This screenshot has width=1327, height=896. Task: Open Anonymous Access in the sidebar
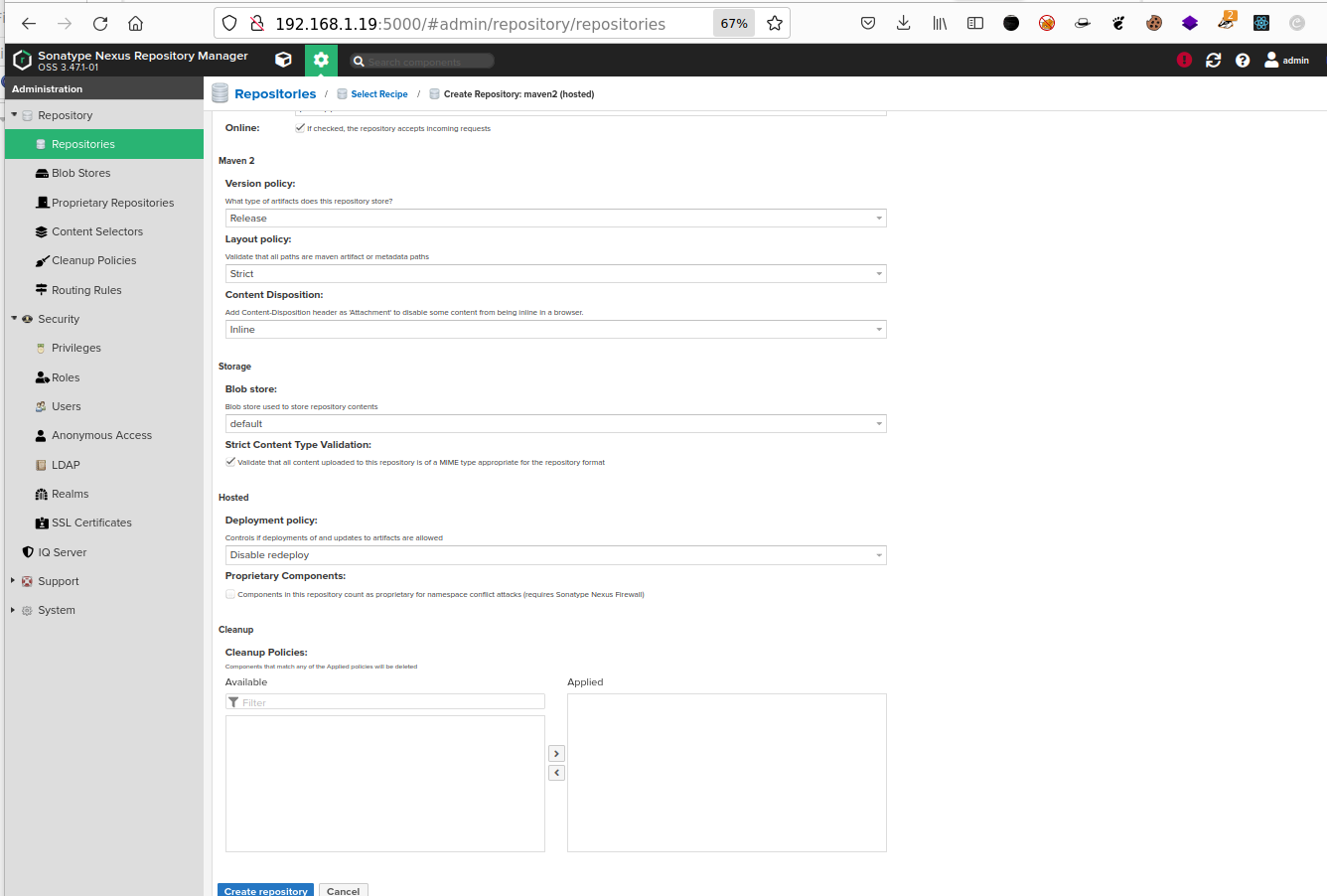click(x=104, y=435)
